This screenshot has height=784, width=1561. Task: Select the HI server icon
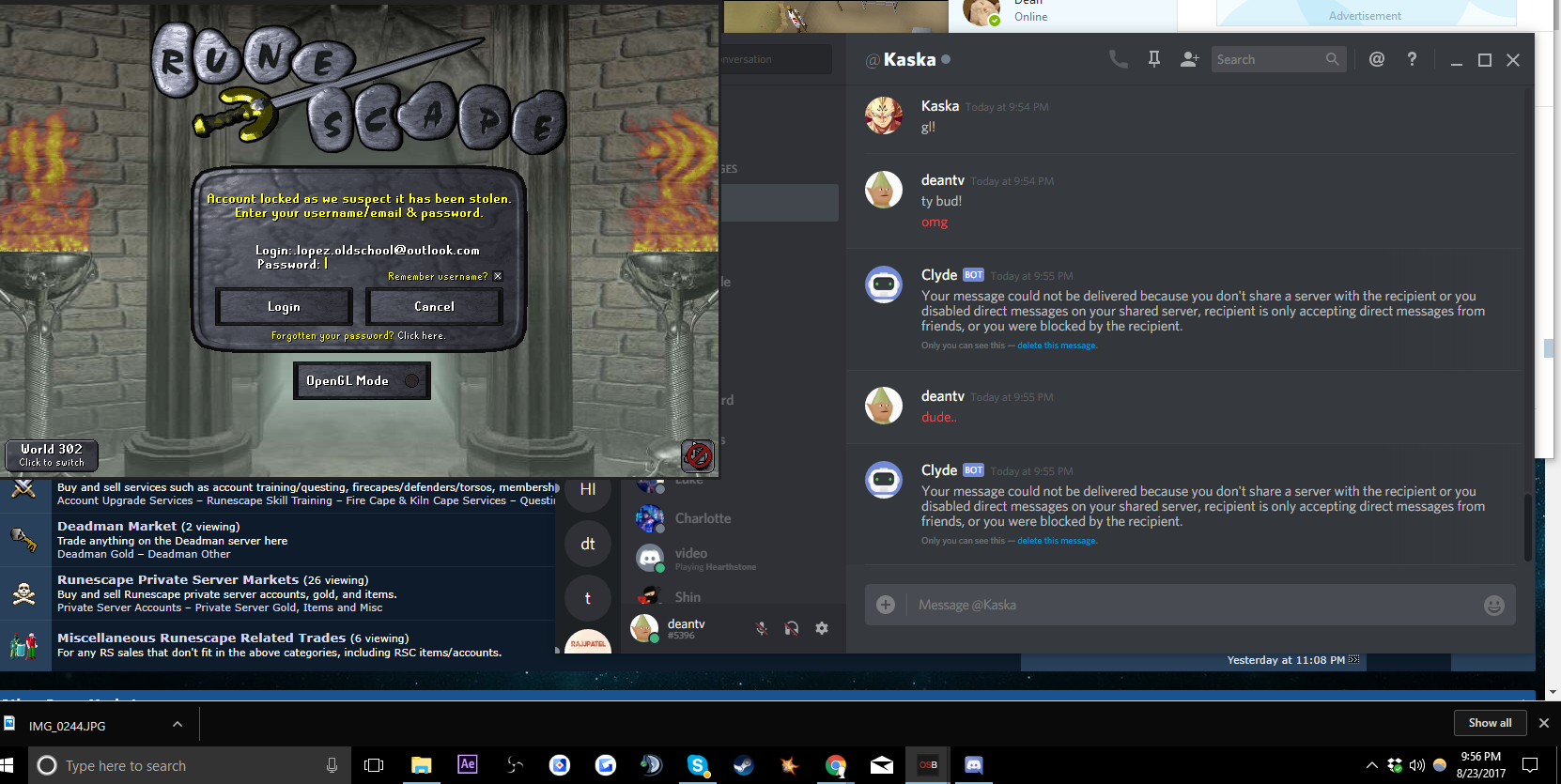pos(588,489)
